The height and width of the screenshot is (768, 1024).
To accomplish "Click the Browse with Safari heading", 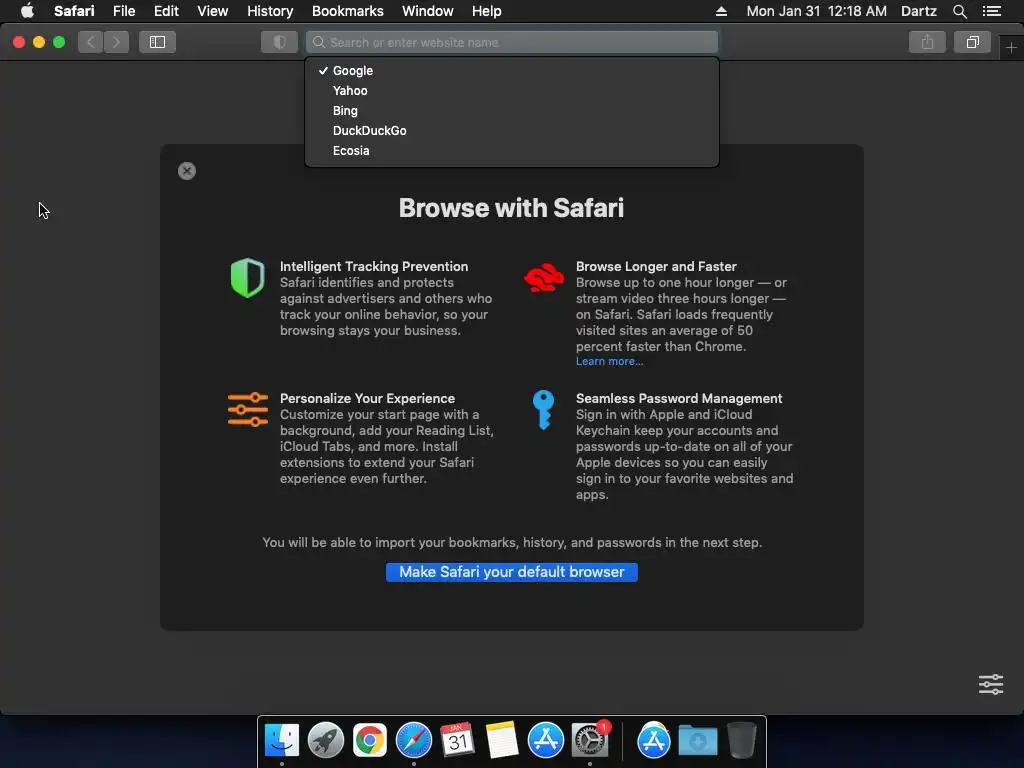I will pyautogui.click(x=511, y=208).
